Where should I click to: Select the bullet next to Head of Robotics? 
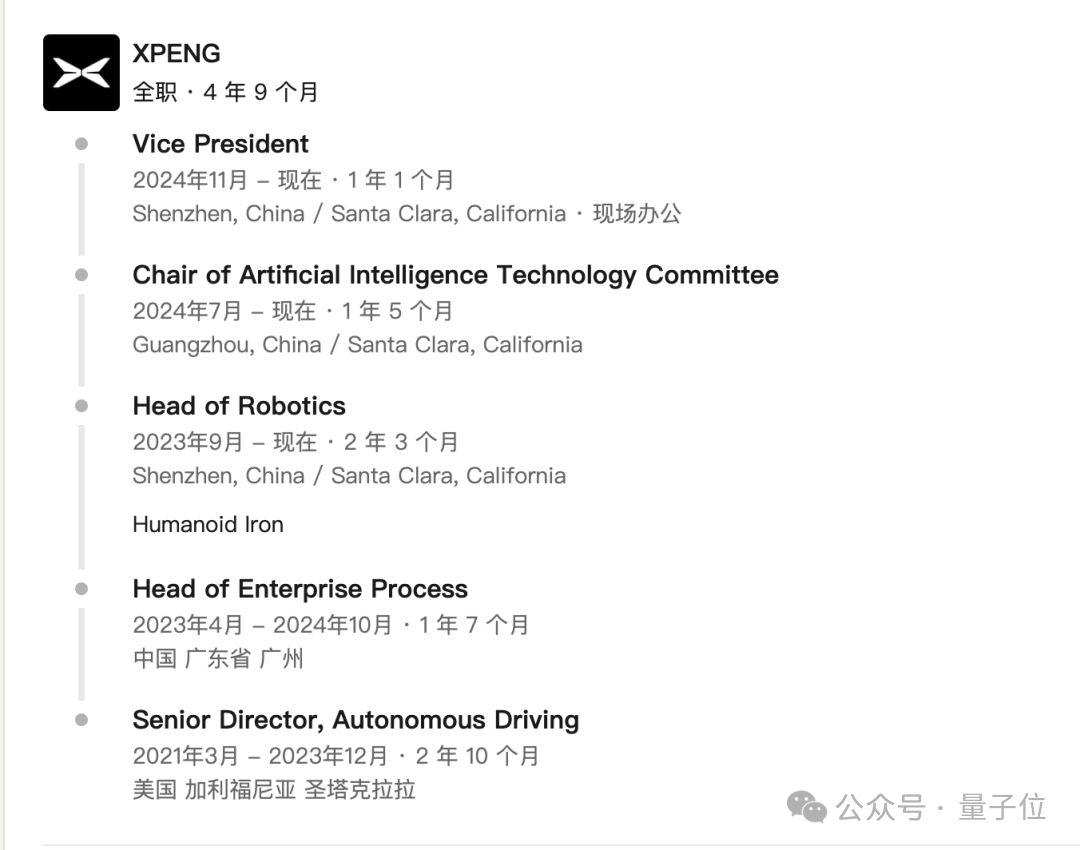pyautogui.click(x=82, y=406)
